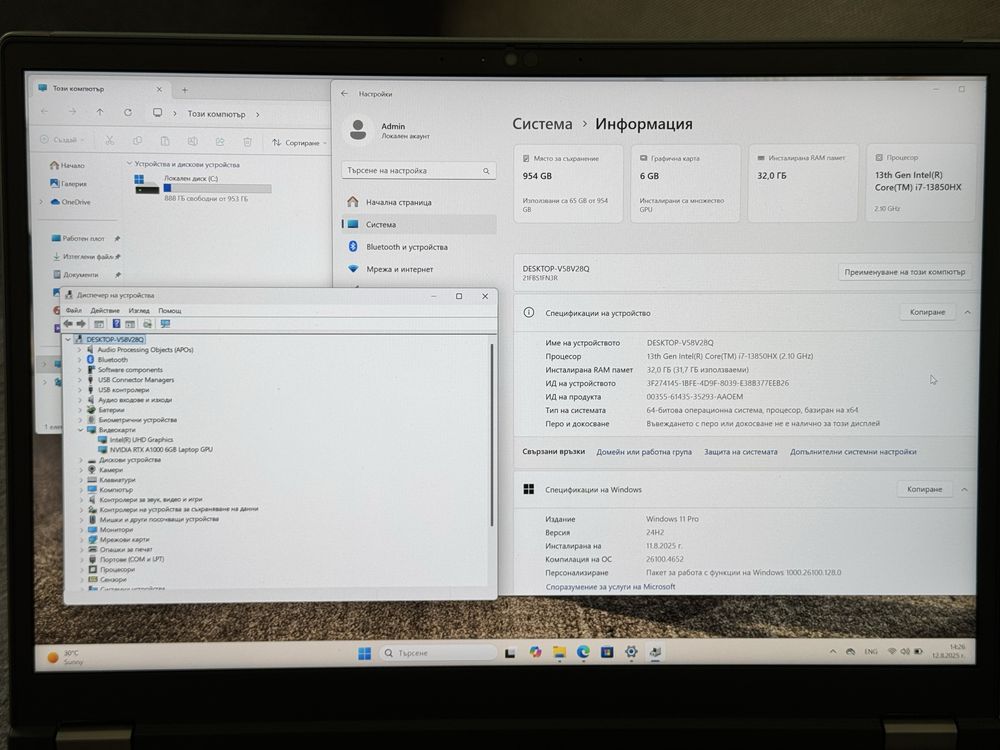Image resolution: width=1000 pixels, height=750 pixels.
Task: Open Помощ menu in Device Manager
Action: tap(170, 310)
